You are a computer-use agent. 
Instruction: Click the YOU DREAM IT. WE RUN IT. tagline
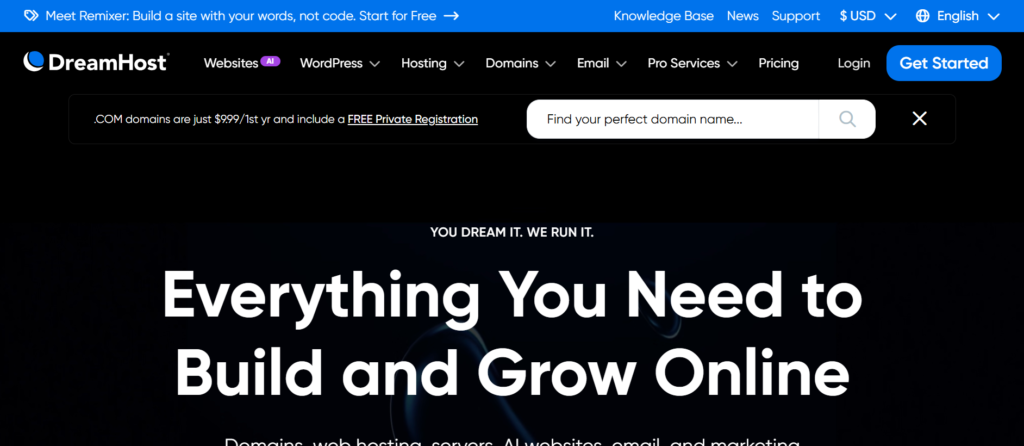(x=512, y=232)
